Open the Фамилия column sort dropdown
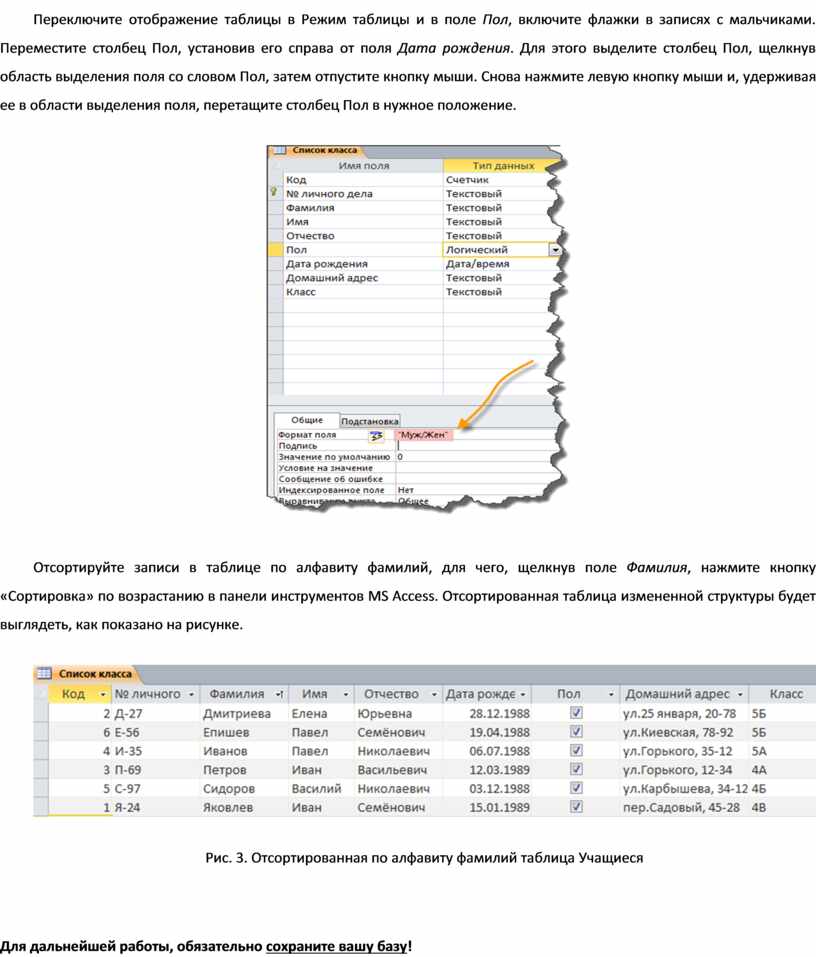Image resolution: width=816 pixels, height=957 pixels. pos(280,695)
